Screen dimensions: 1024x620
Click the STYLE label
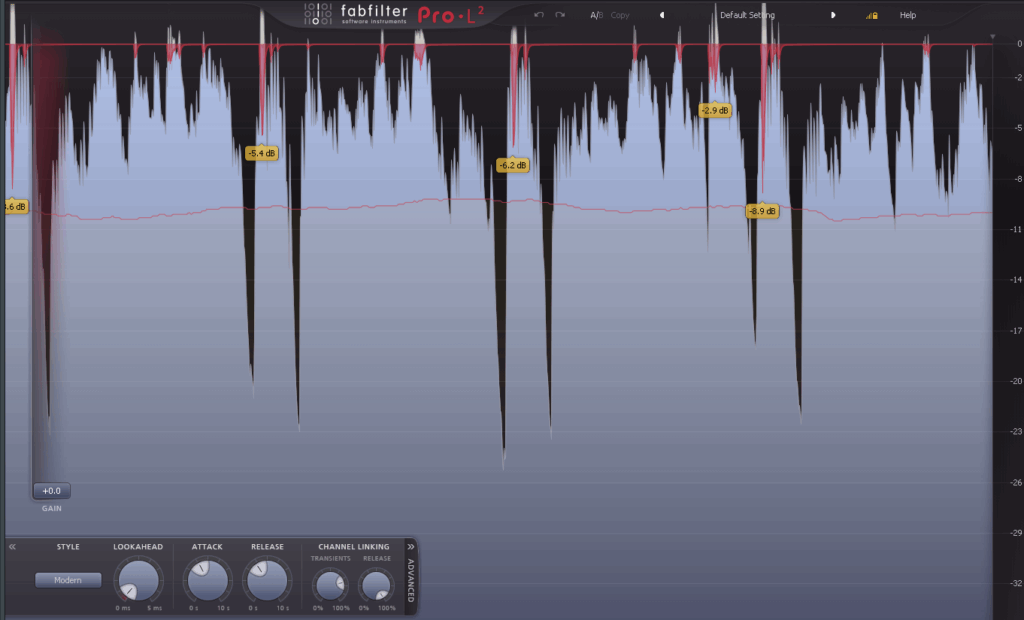coord(68,547)
